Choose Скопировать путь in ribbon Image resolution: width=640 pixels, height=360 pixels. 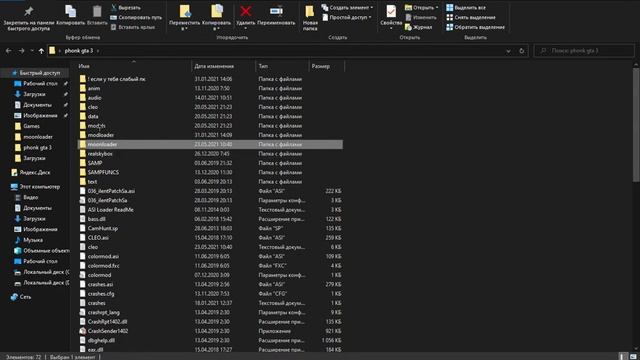[136, 18]
